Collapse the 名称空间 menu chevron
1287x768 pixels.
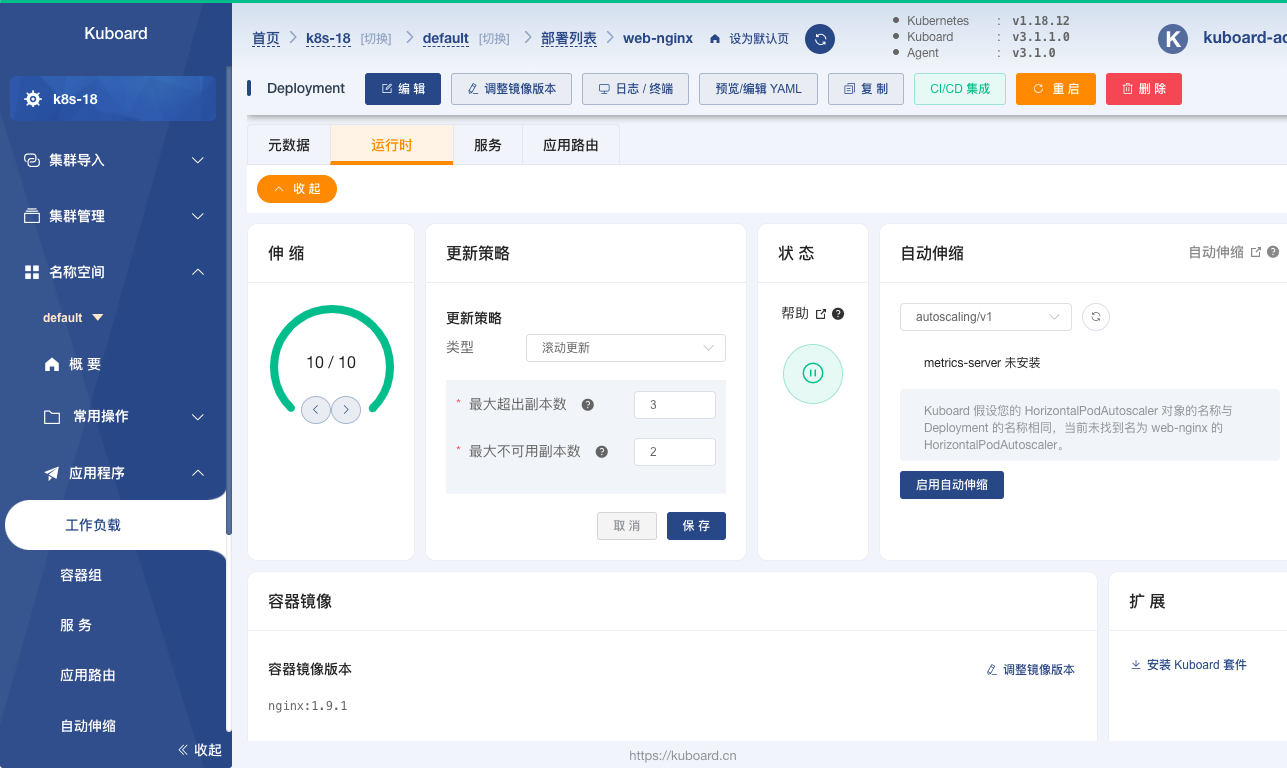point(198,272)
